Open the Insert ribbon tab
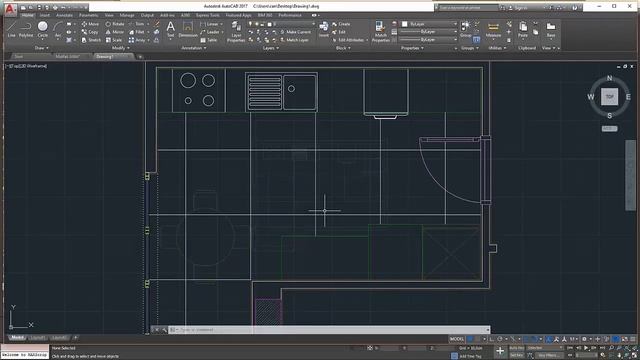The image size is (640, 360). point(44,15)
